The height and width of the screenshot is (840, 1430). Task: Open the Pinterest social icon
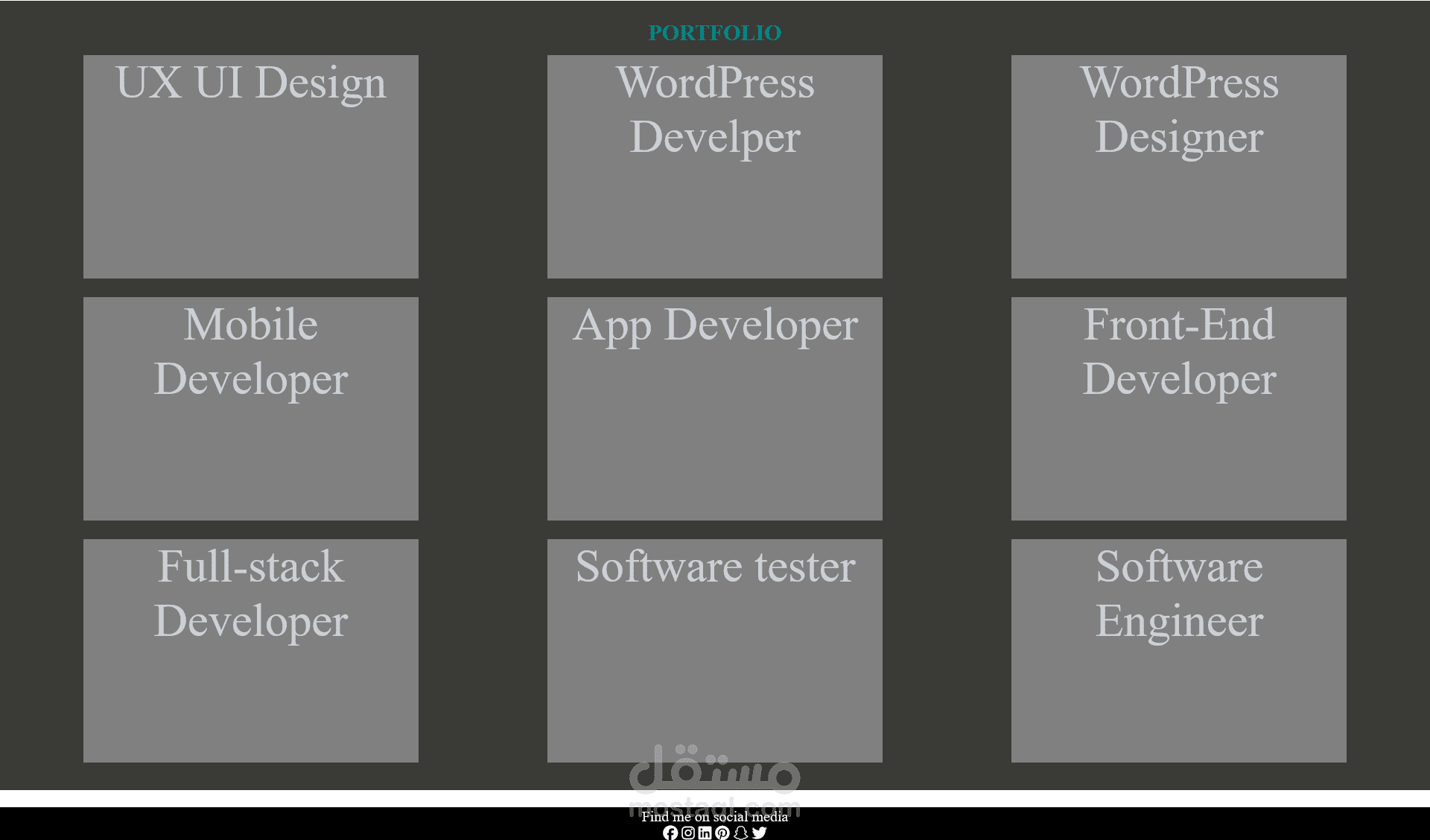point(722,833)
